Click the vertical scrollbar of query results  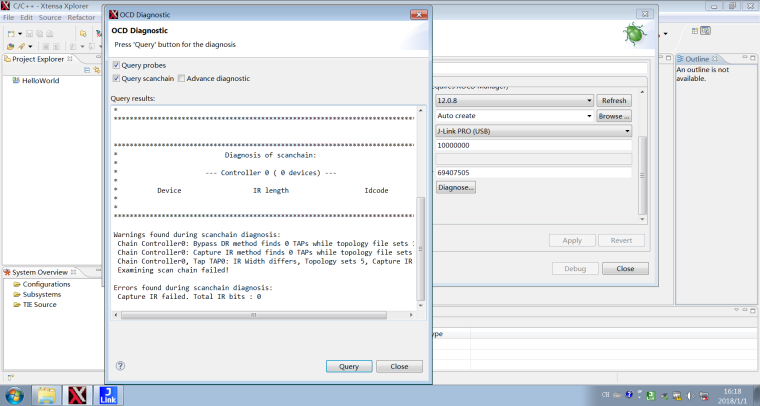click(x=420, y=249)
